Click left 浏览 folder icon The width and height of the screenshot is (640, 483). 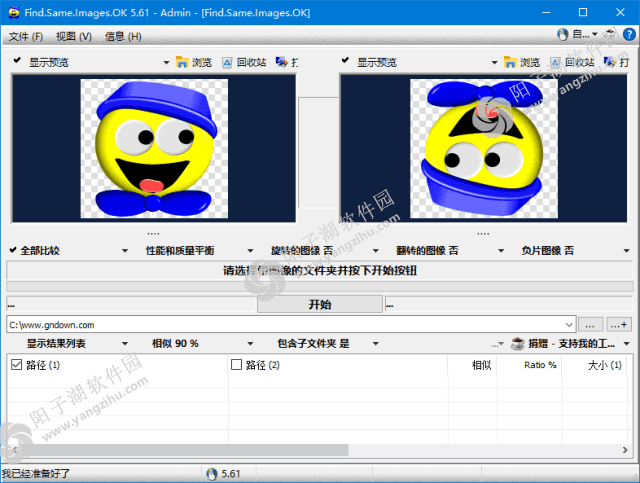(182, 62)
